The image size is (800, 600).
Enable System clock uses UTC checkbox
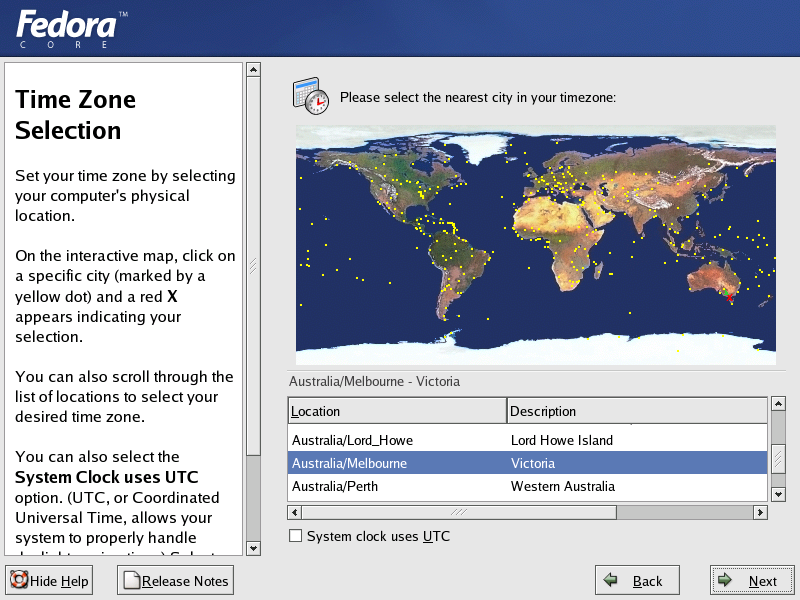295,536
